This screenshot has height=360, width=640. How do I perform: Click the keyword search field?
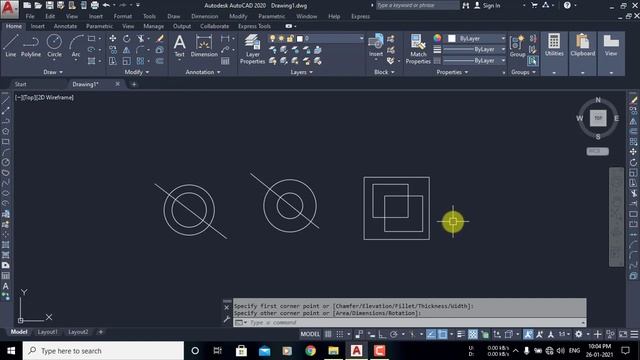(x=417, y=5)
